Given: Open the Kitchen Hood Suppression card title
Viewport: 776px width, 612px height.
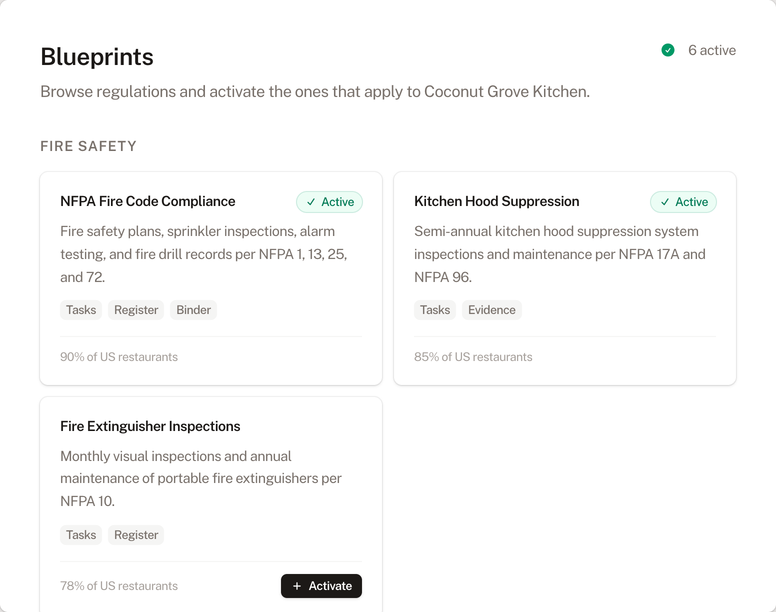Looking at the screenshot, I should click(x=496, y=202).
